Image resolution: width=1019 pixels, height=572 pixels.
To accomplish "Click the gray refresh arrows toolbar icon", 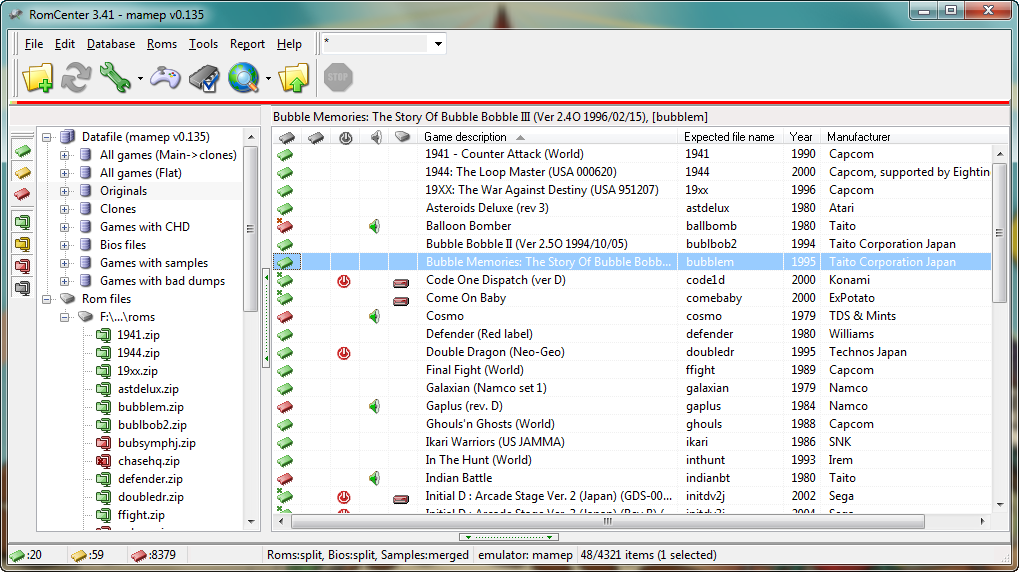I will pyautogui.click(x=76, y=77).
